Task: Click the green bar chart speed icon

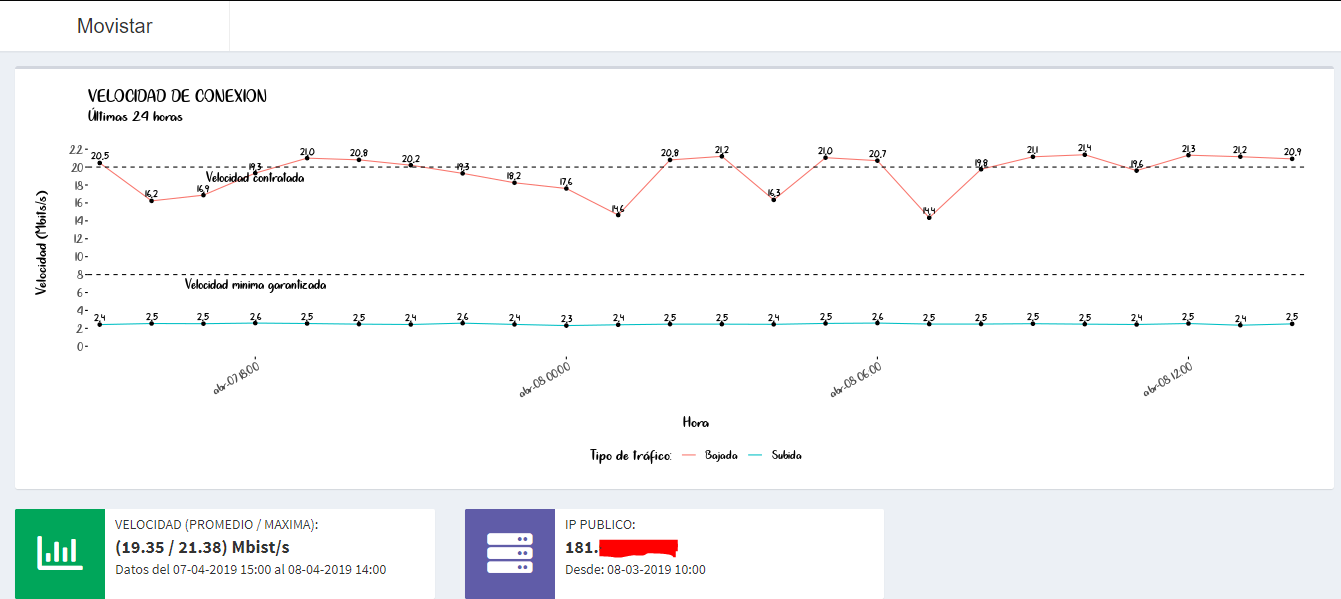Action: point(60,553)
